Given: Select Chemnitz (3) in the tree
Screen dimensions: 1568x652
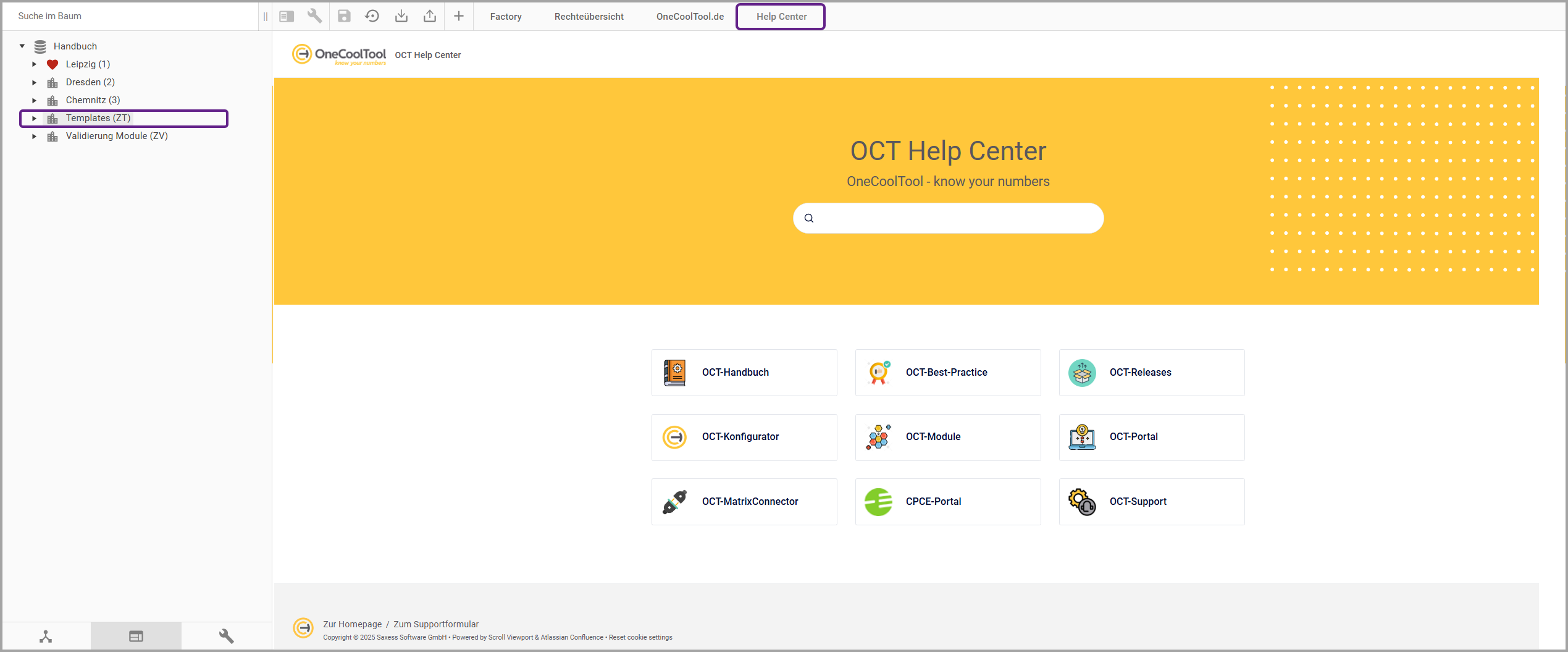Looking at the screenshot, I should click(93, 100).
